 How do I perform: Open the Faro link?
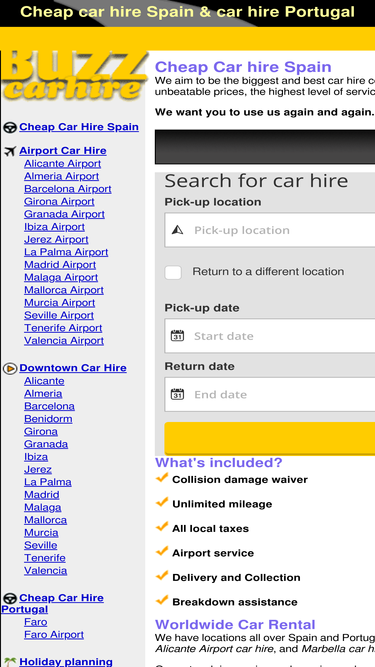[x=36, y=622]
